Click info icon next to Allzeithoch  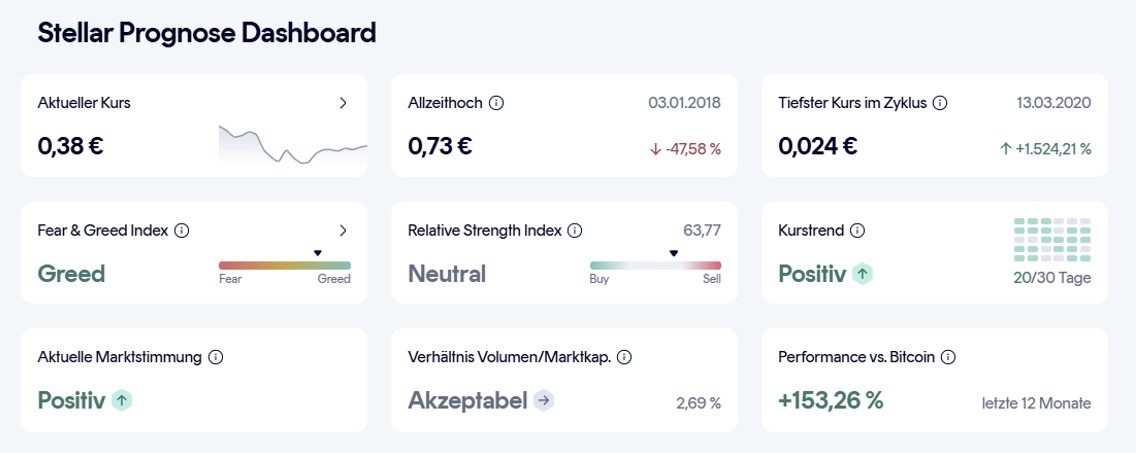point(496,103)
